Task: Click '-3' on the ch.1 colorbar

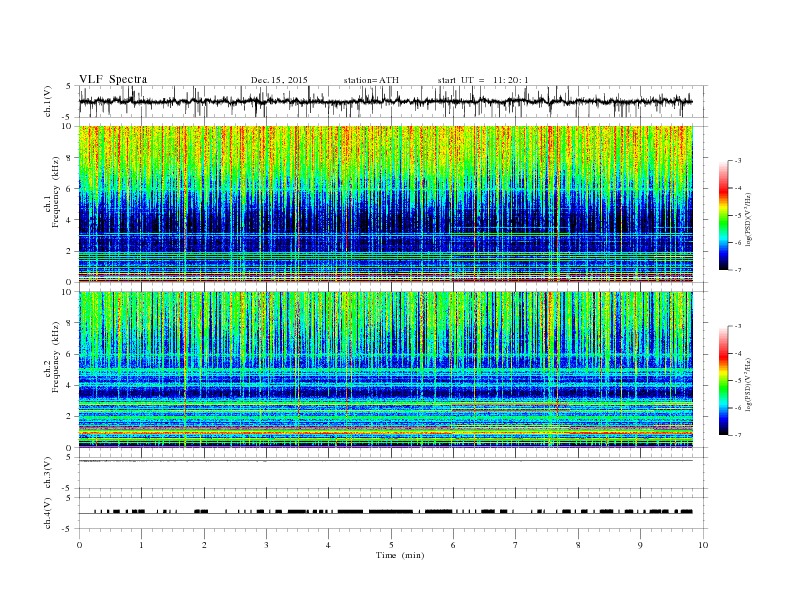Action: pyautogui.click(x=738, y=161)
